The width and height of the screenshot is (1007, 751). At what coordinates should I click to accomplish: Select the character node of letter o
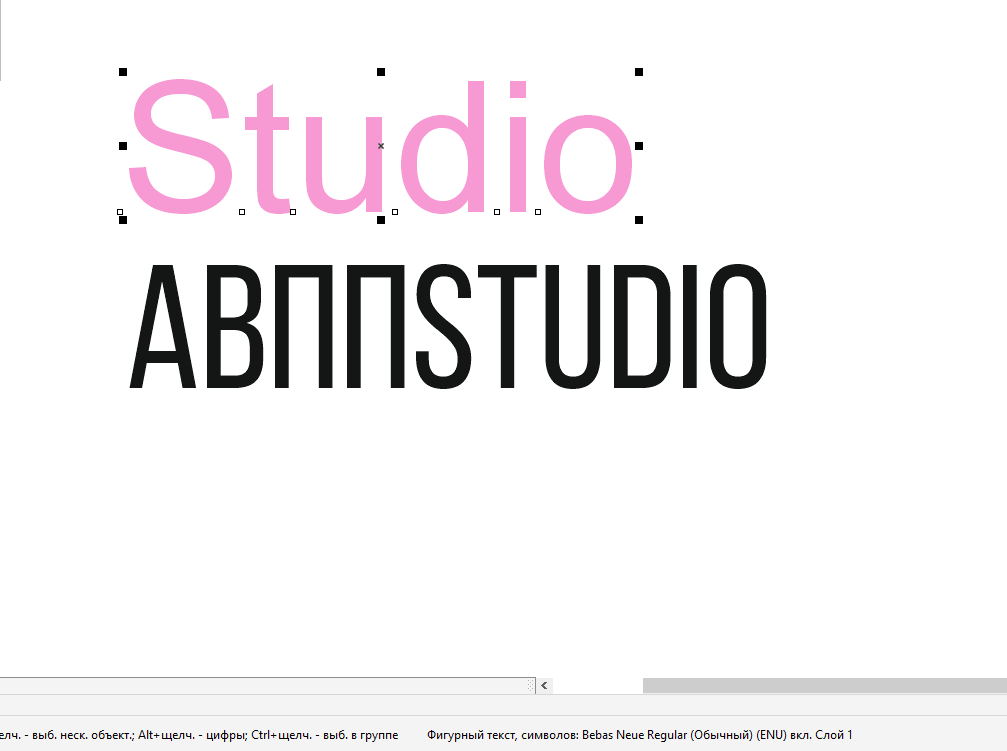click(x=538, y=212)
